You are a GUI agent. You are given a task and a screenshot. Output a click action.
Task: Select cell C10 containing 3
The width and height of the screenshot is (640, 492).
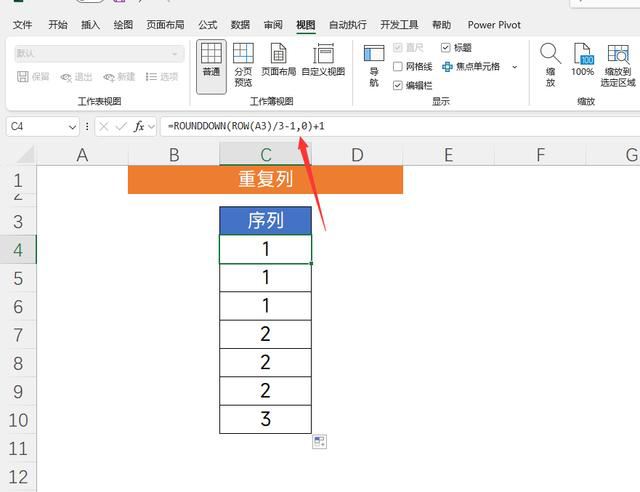coord(265,419)
